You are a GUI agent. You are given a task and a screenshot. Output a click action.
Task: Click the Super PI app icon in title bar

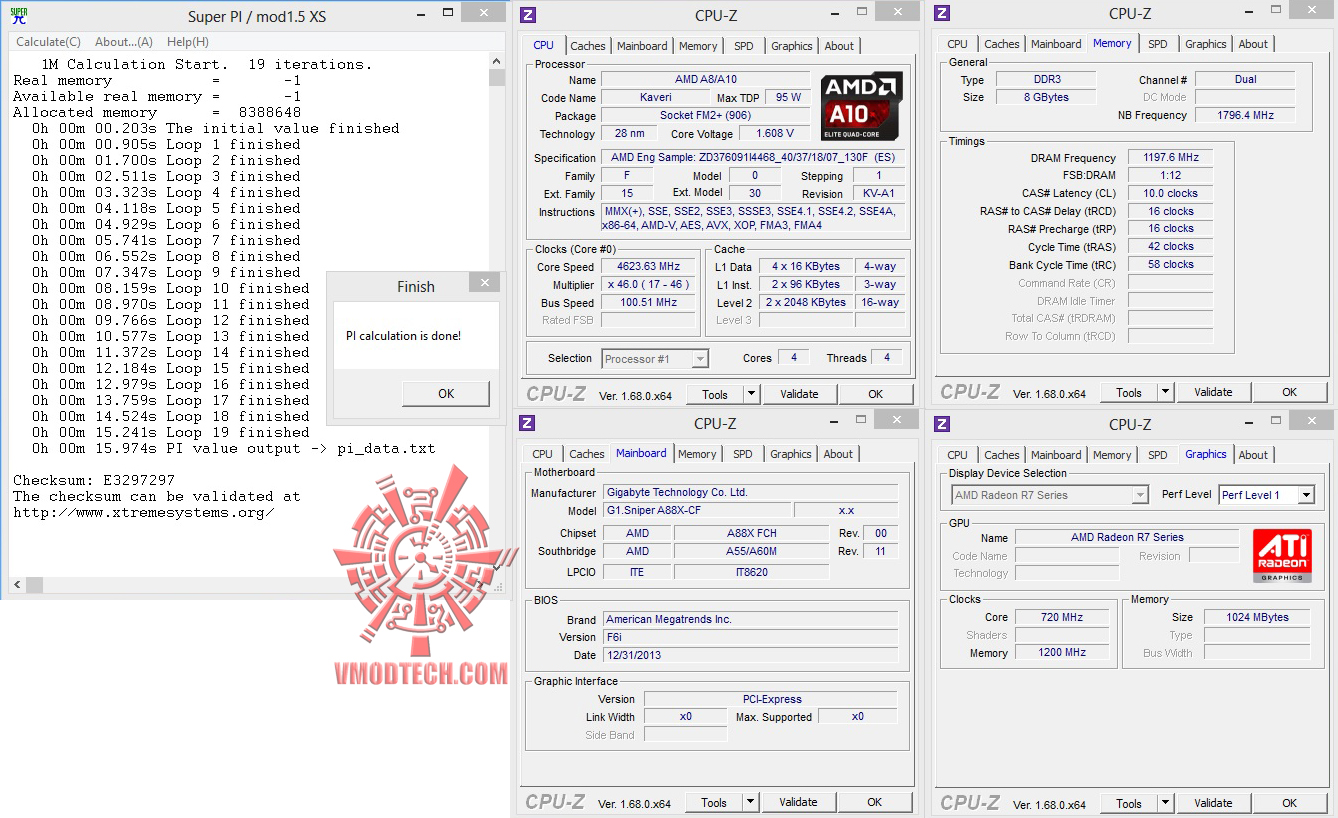(18, 15)
